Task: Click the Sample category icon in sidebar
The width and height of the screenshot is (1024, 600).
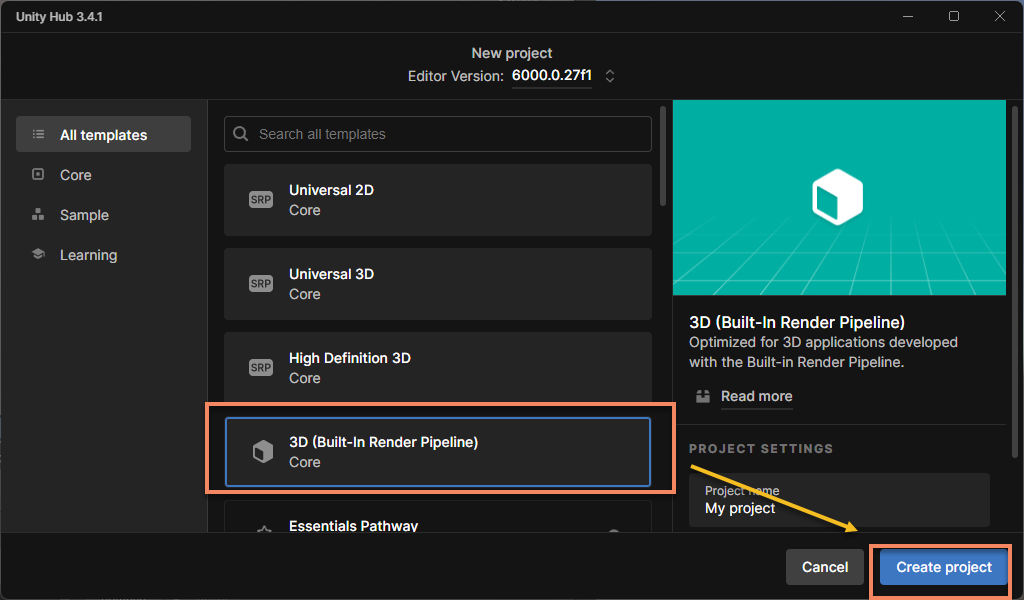Action: coord(38,214)
